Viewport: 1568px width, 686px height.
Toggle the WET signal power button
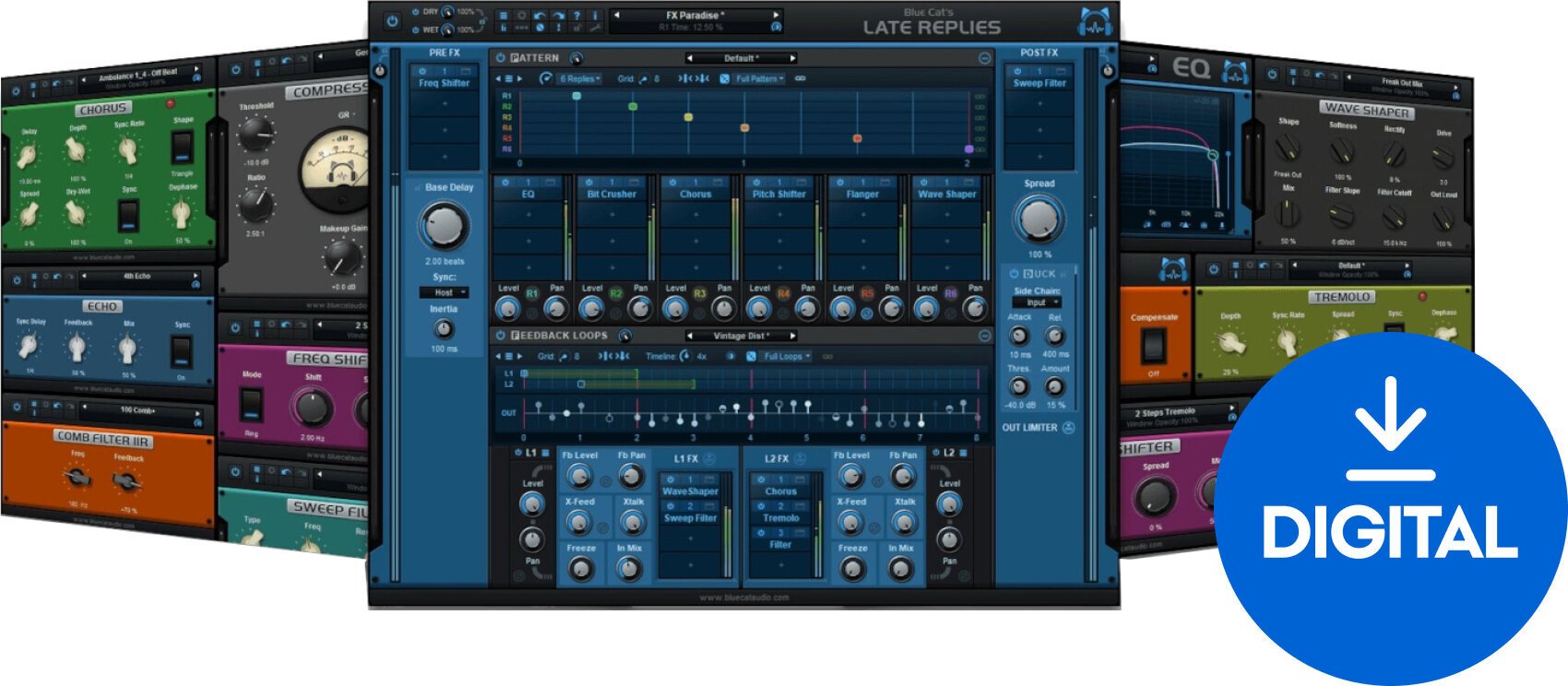click(x=415, y=30)
